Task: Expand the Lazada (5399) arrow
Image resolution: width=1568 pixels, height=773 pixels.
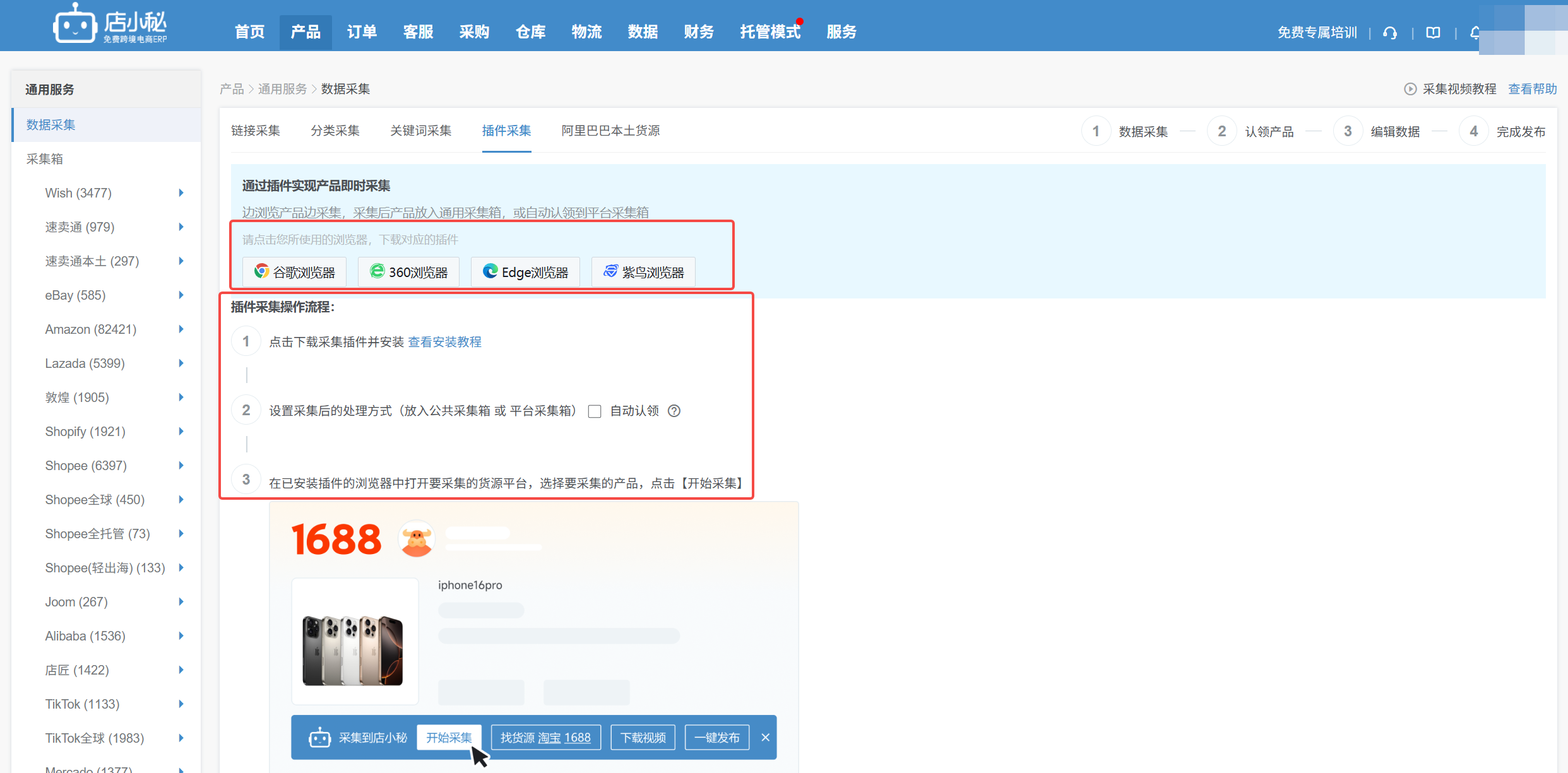Action: (181, 363)
